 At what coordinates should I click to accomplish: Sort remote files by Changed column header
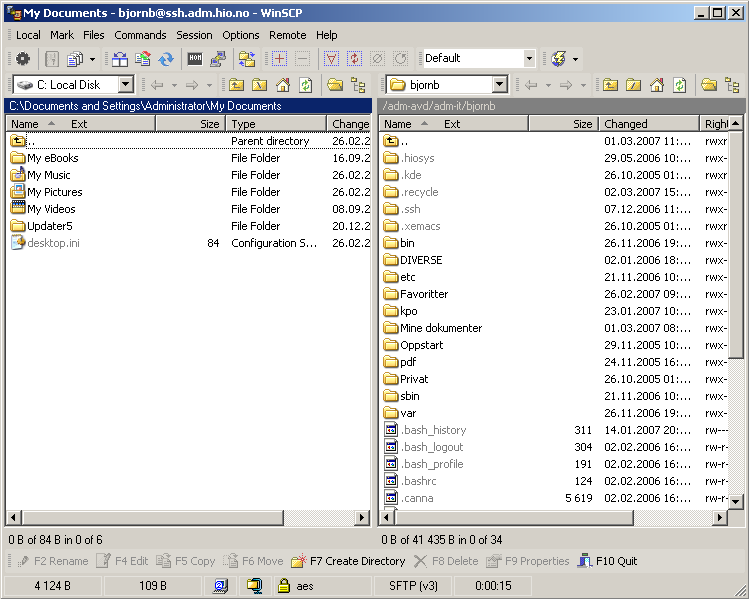coord(649,124)
